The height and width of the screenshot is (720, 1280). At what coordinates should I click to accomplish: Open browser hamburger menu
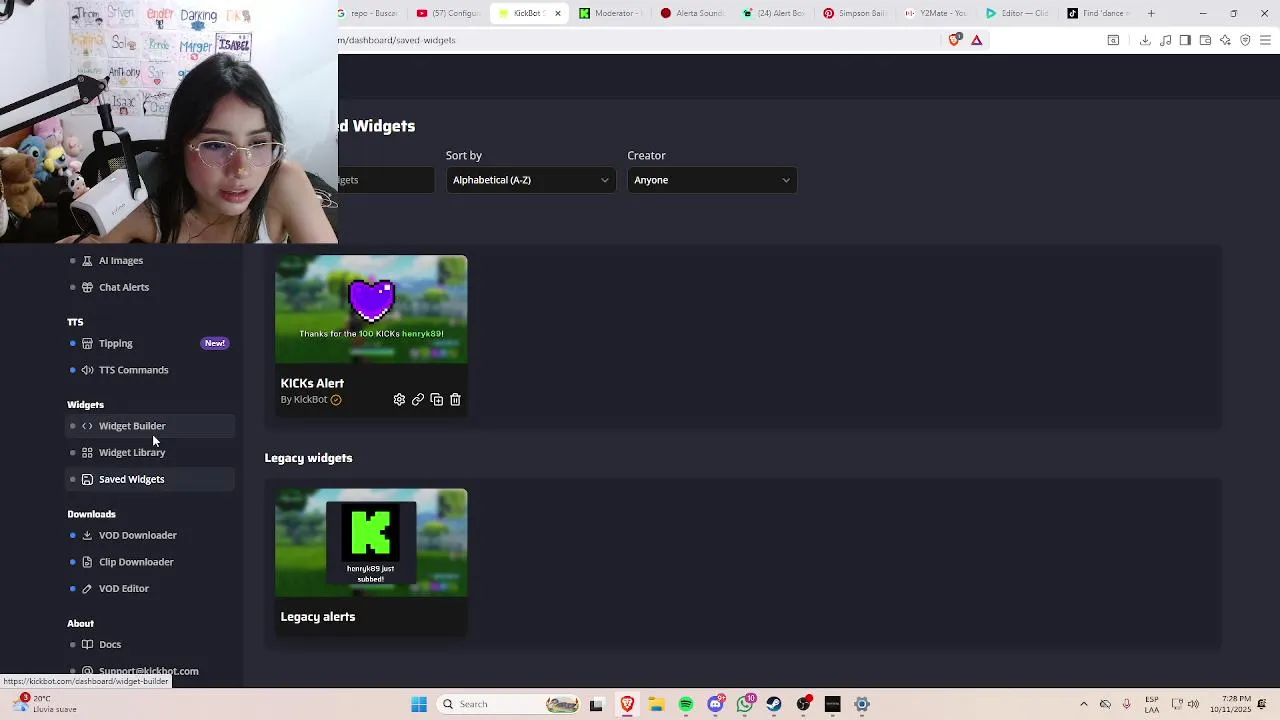coord(1265,40)
